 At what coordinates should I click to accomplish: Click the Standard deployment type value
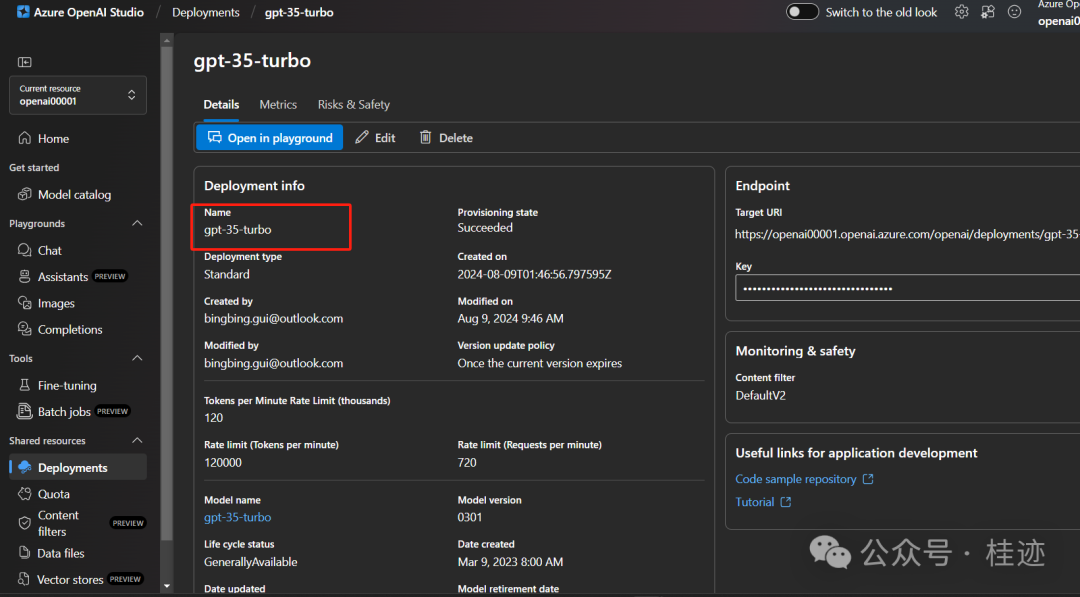click(x=227, y=274)
